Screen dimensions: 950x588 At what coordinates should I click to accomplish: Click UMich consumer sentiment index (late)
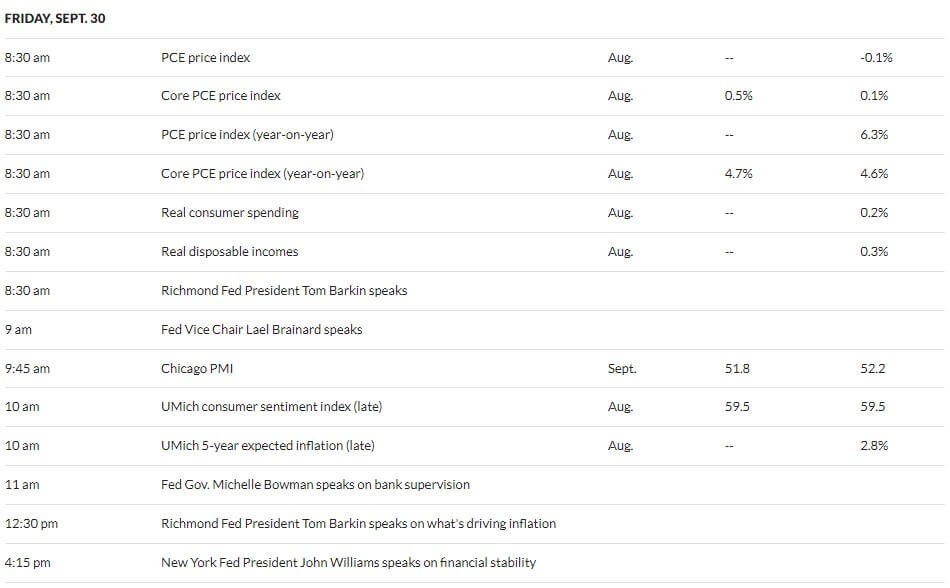click(271, 406)
